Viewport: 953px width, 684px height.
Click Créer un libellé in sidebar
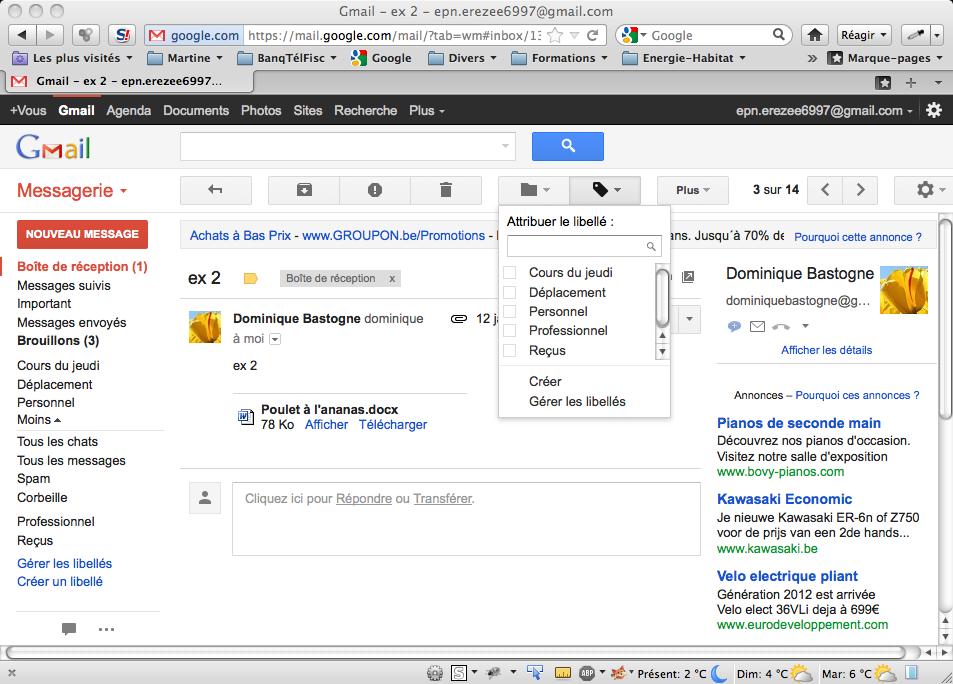tap(60, 581)
